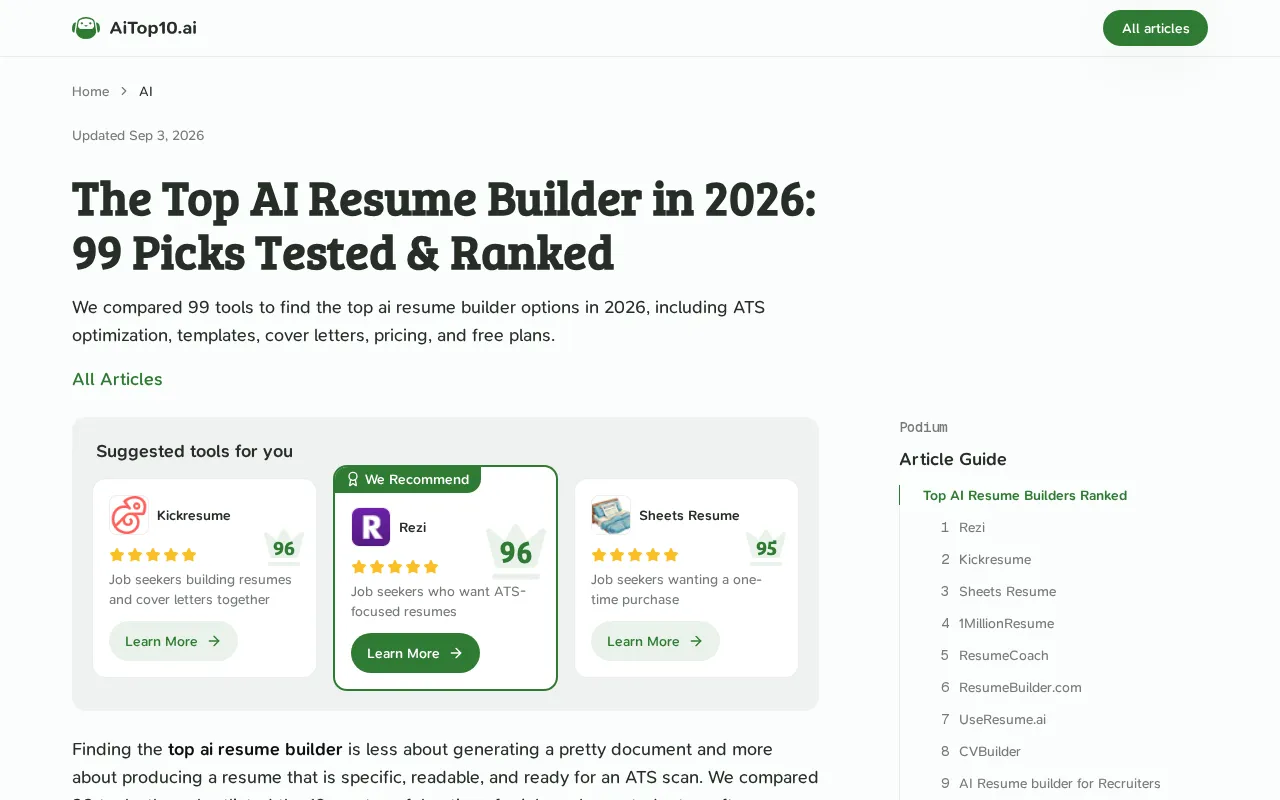Open the Sheets Resume logo thumbnail
Image resolution: width=1280 pixels, height=800 pixels.
611,515
